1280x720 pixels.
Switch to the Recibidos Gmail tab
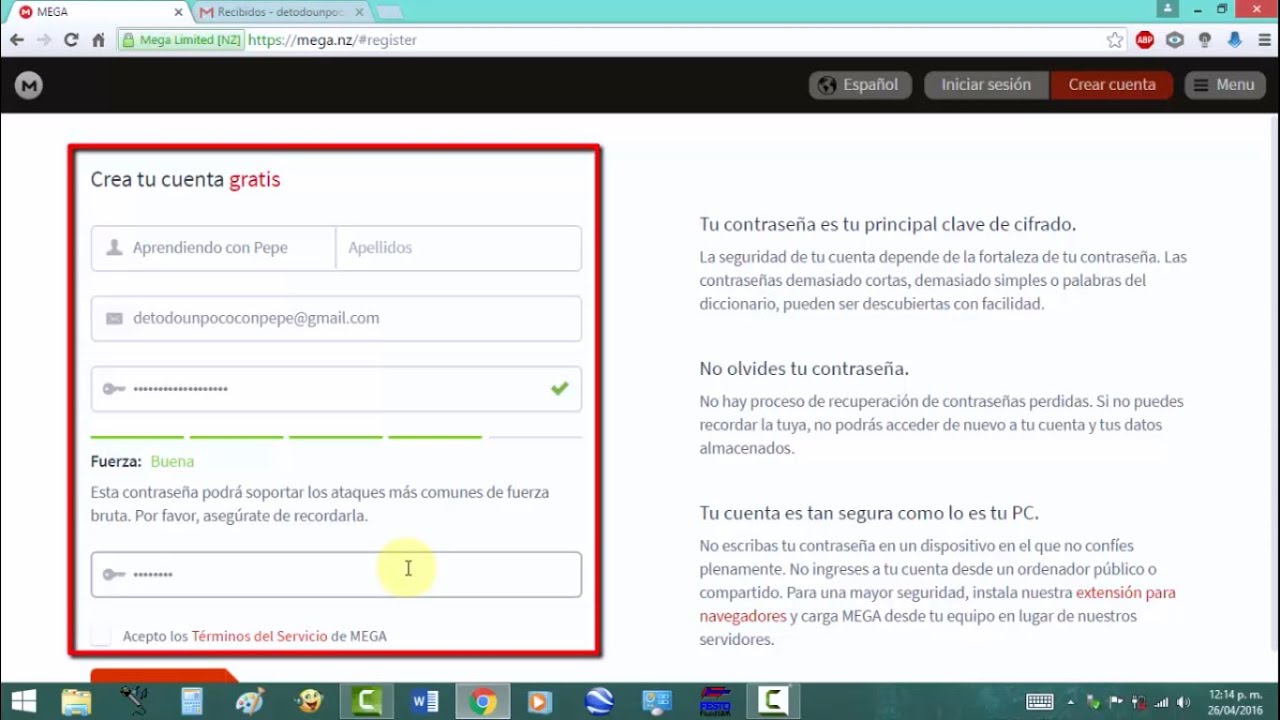(x=282, y=12)
